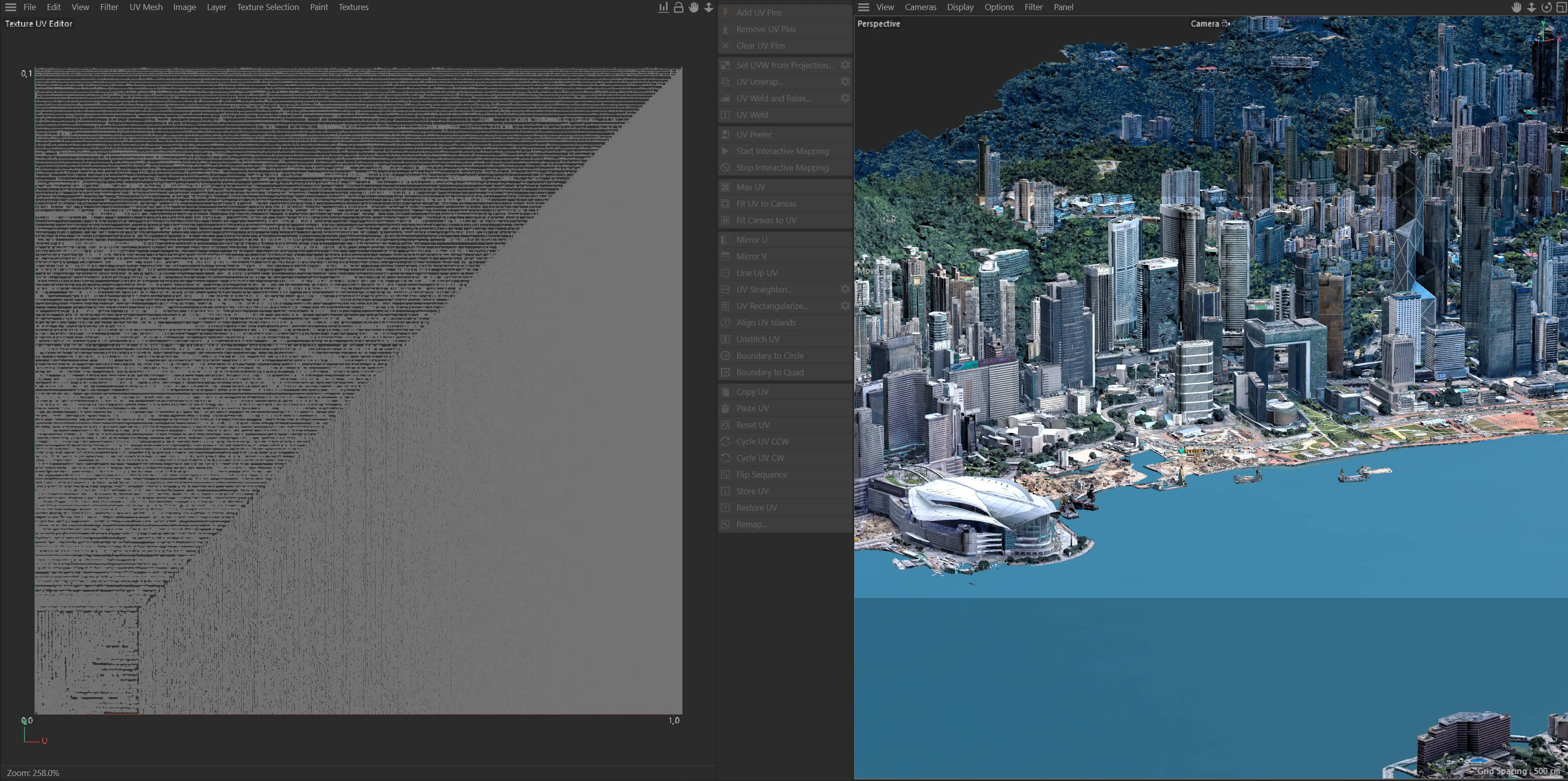Click the Clear UV Pins X icon

point(726,46)
